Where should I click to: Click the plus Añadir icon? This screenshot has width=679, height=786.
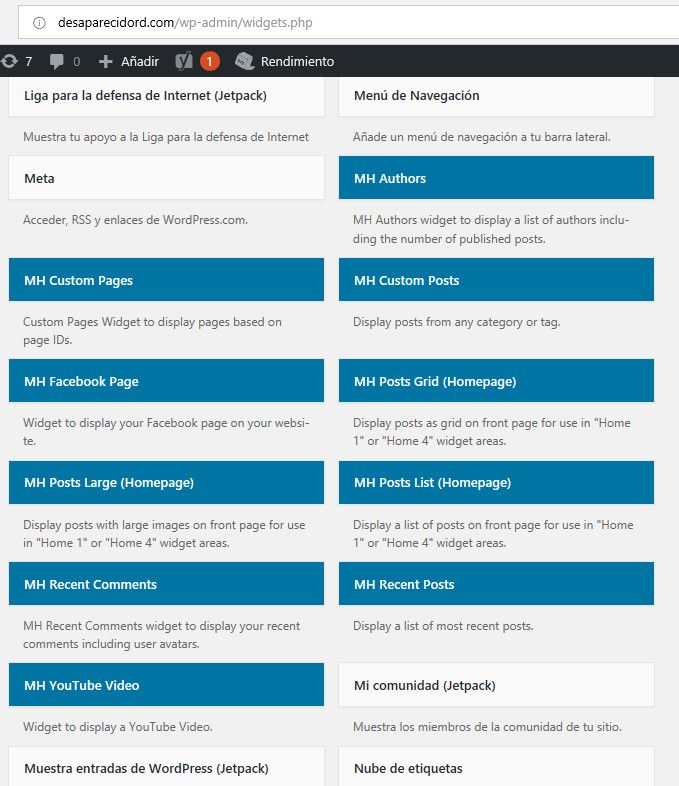[105, 62]
